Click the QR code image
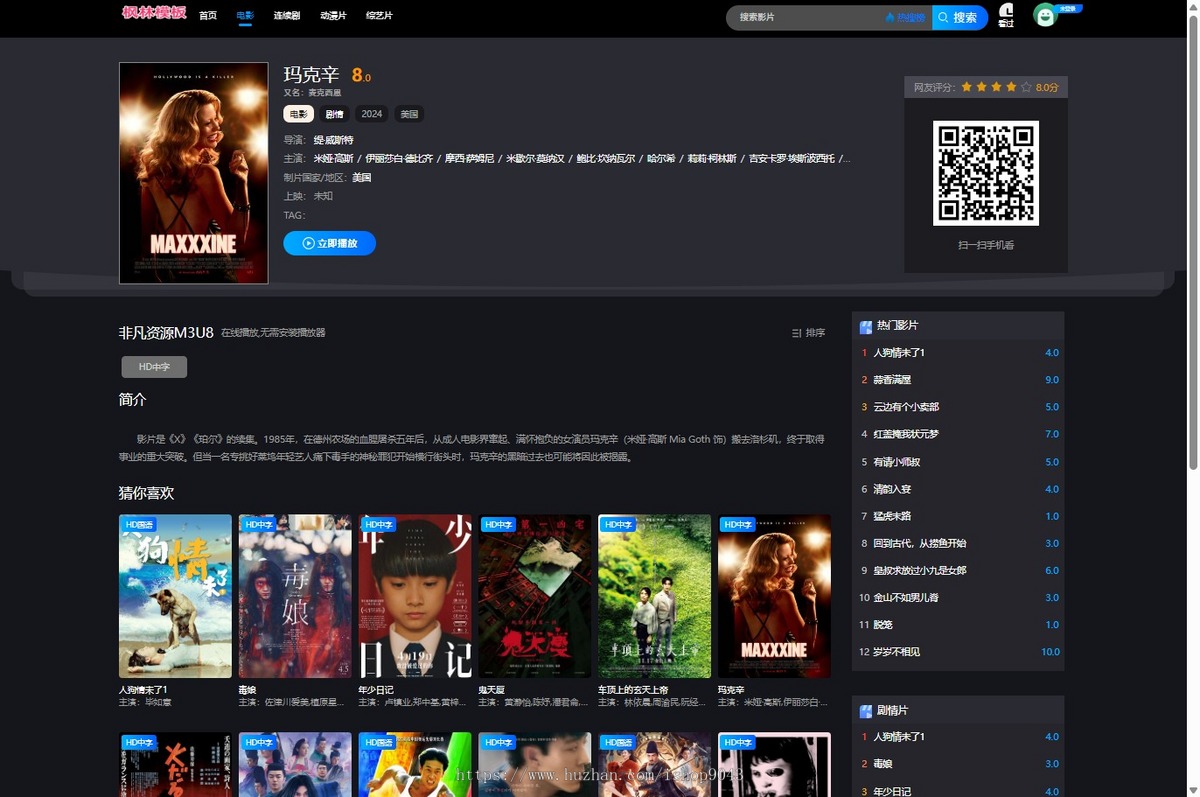 click(986, 173)
